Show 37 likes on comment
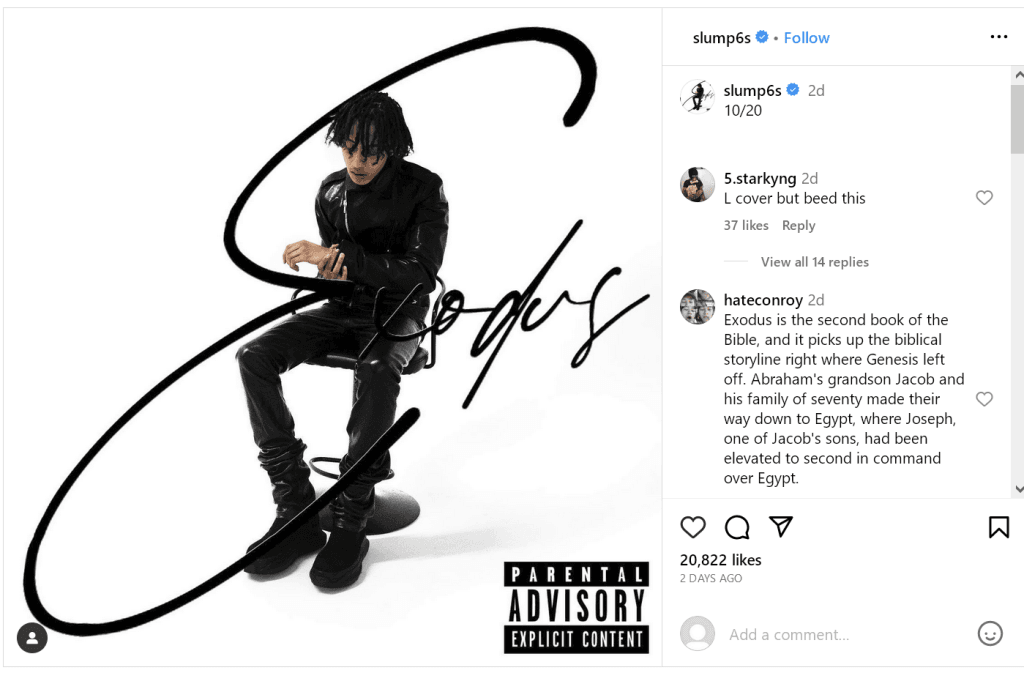 (746, 225)
